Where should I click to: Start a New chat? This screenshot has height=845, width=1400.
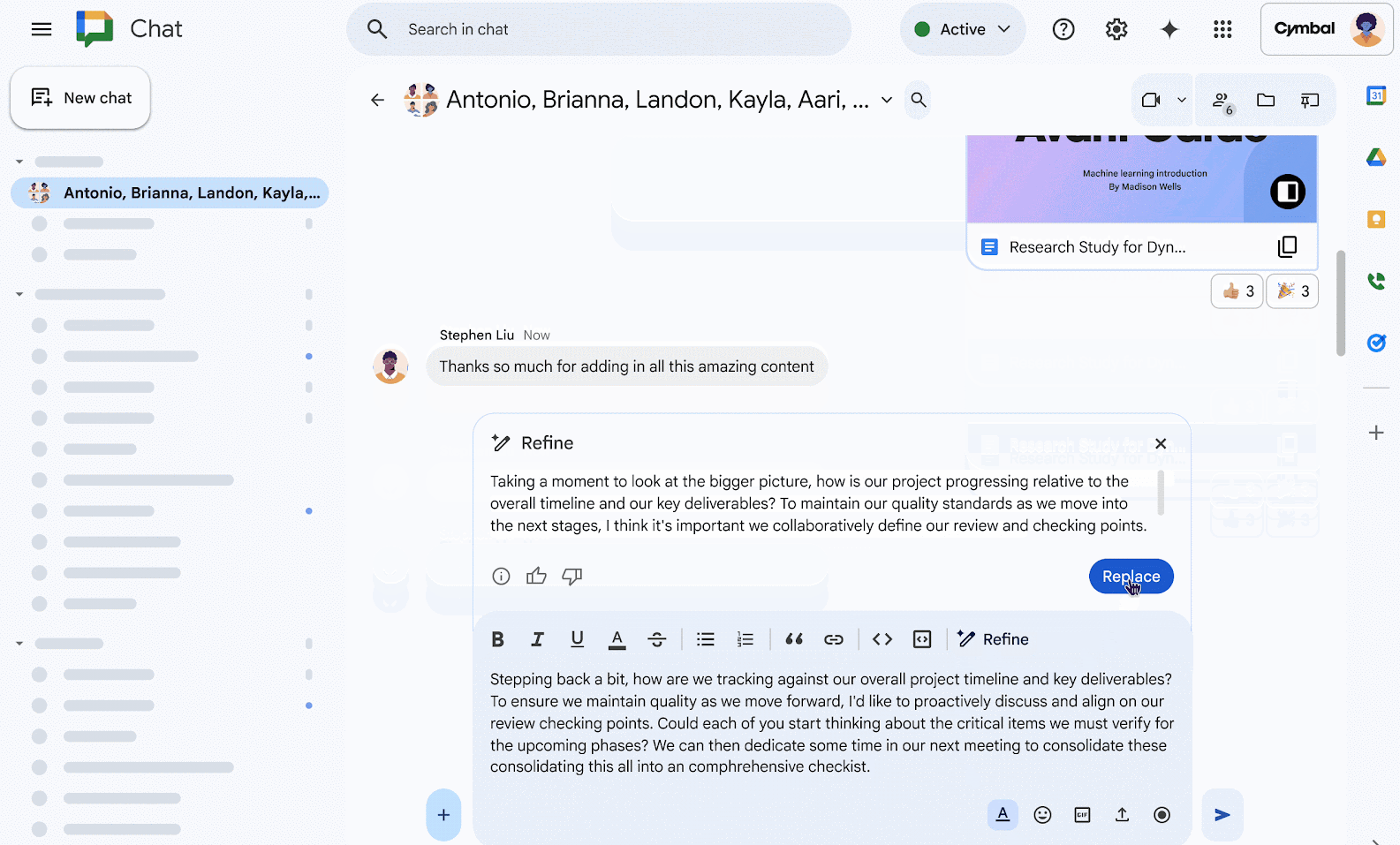[x=80, y=98]
